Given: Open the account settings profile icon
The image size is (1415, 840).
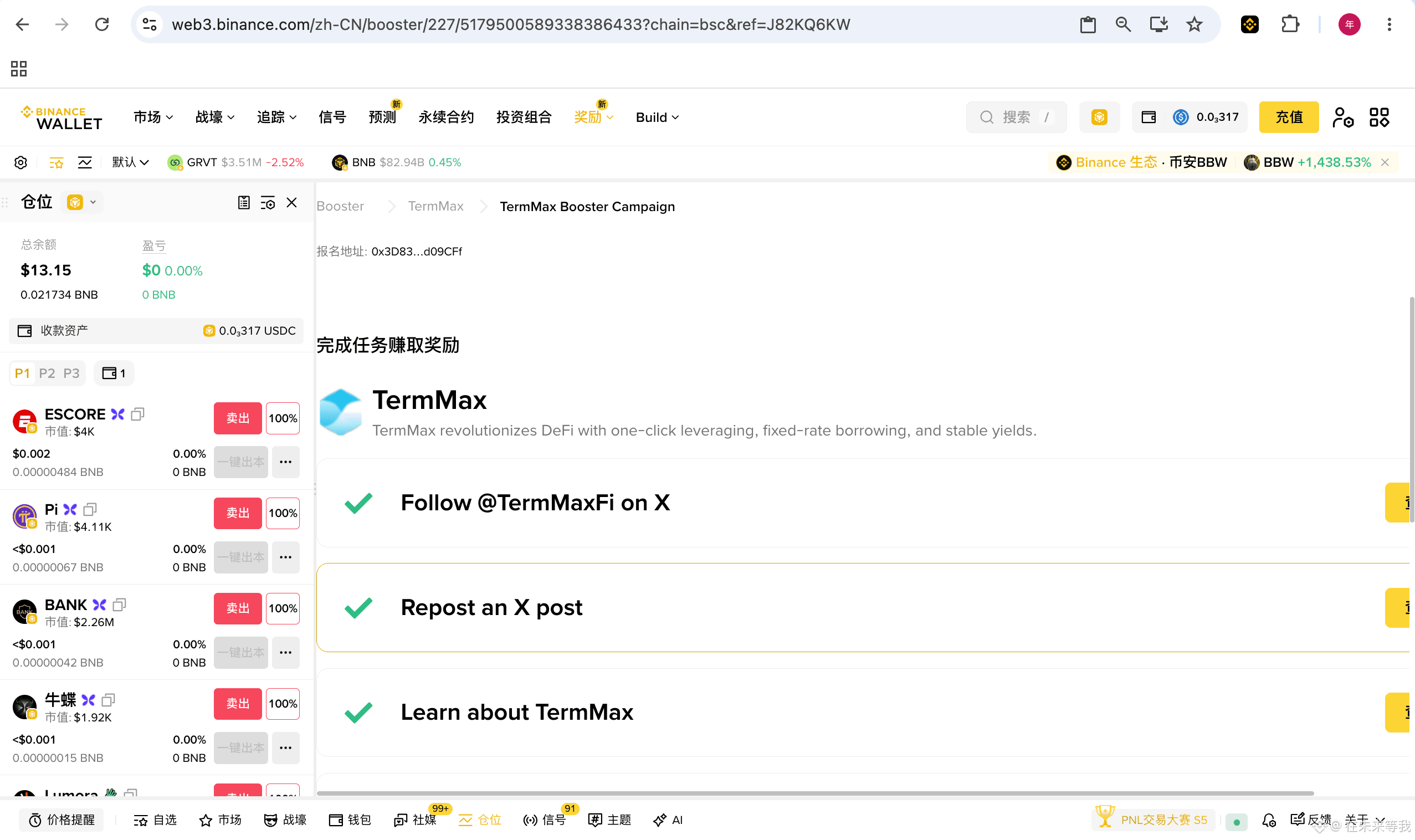Looking at the screenshot, I should tap(1342, 117).
